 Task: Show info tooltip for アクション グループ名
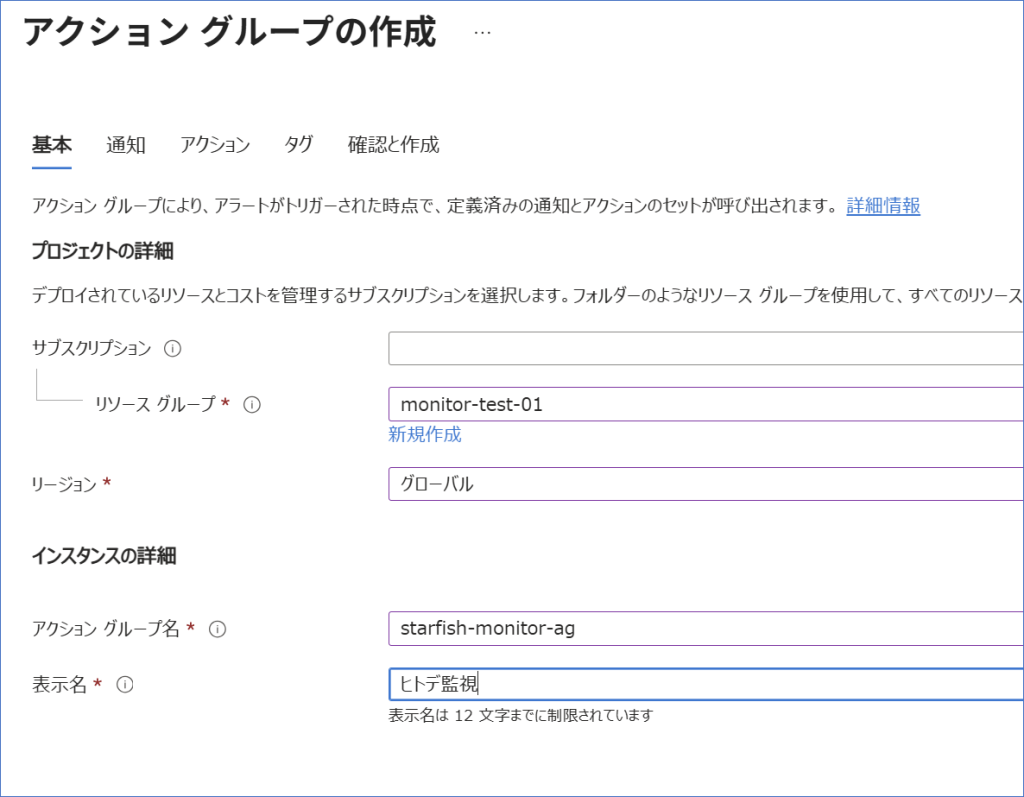point(217,629)
